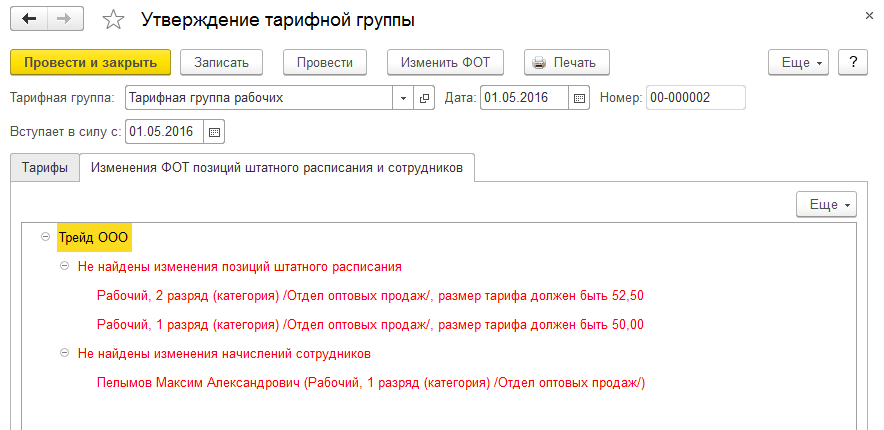Add this document to favorites with the star
Image resolution: width=884 pixels, height=430 pixels.
tap(114, 20)
